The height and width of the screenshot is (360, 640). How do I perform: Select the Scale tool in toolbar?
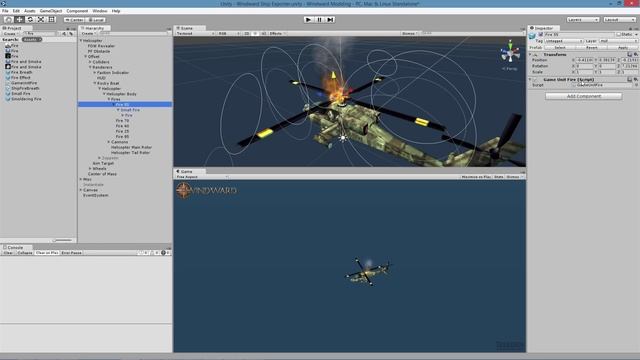[41, 20]
